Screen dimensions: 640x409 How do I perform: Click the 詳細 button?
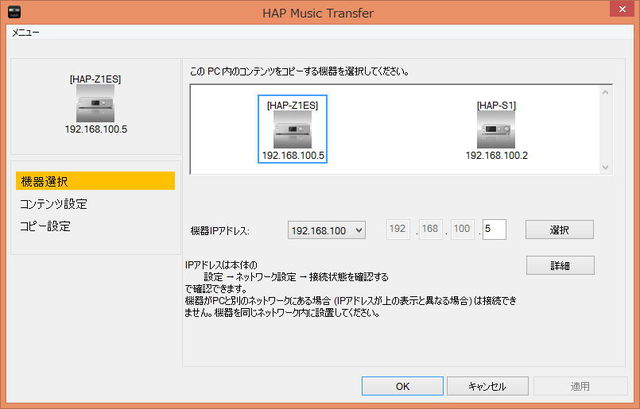click(x=560, y=265)
